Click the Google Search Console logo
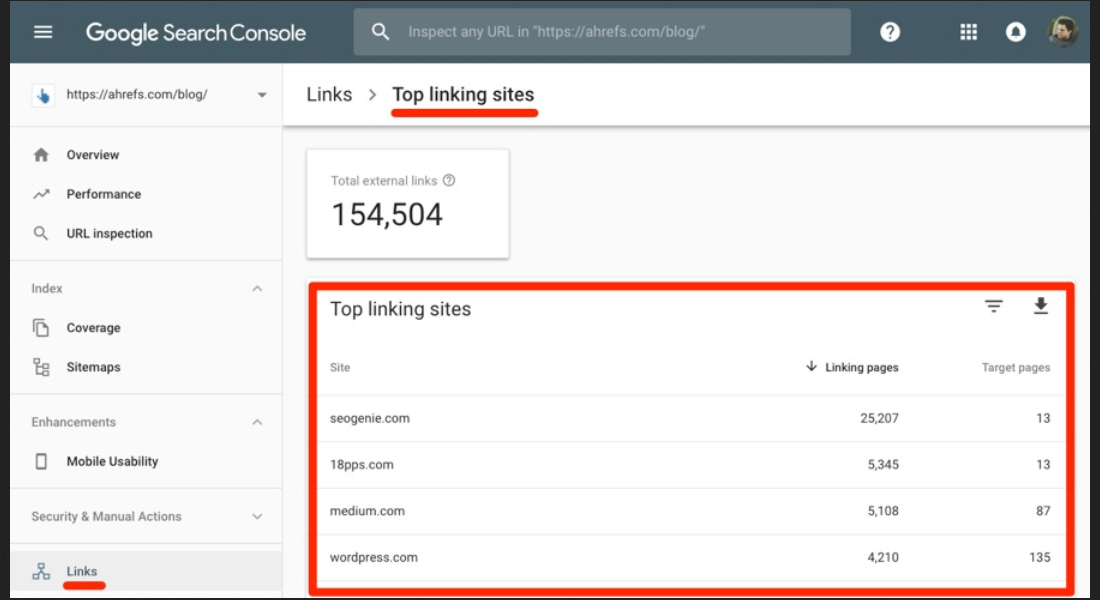The width and height of the screenshot is (1100, 600). click(x=196, y=33)
